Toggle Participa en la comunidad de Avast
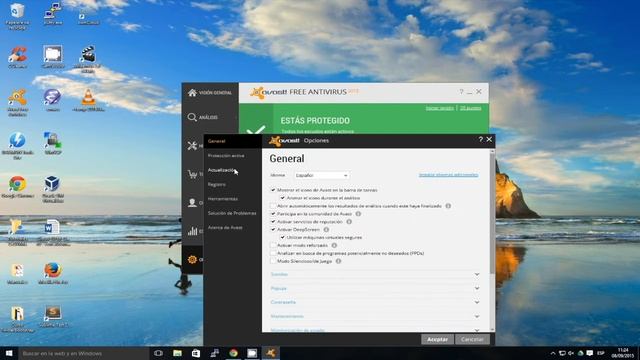Image resolution: width=640 pixels, height=360 pixels. pos(273,214)
